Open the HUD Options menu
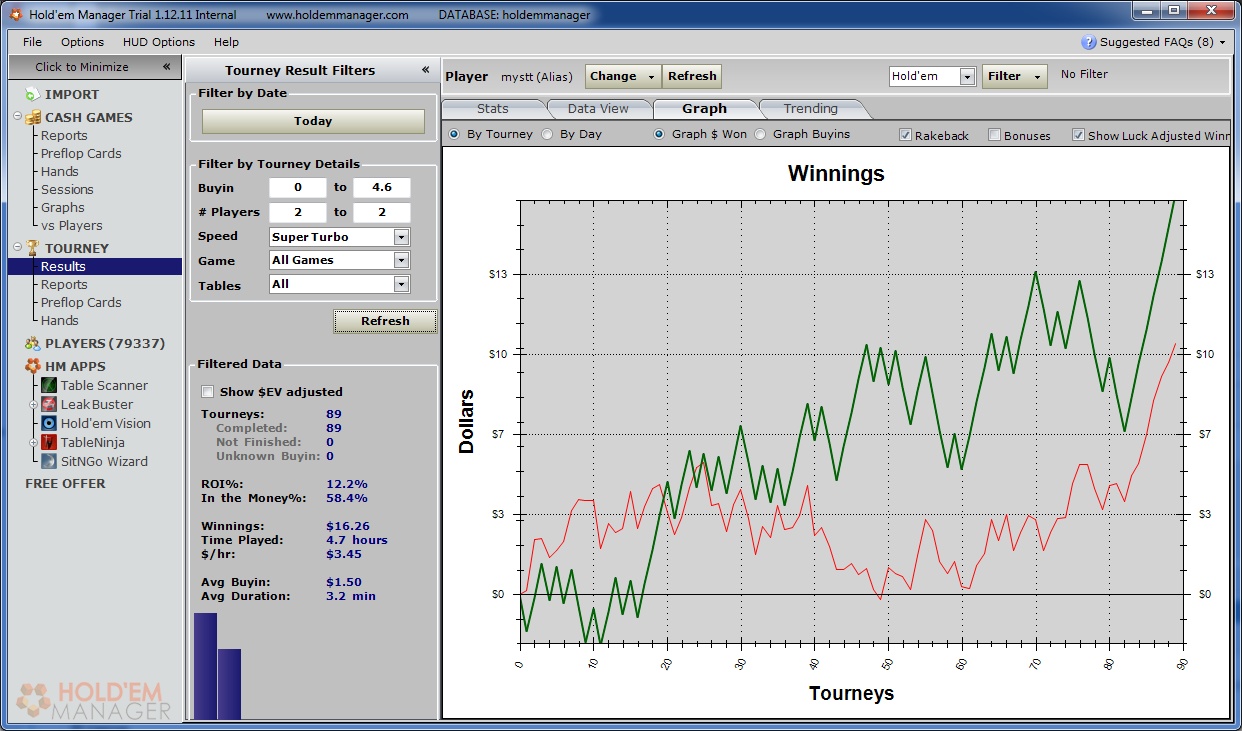 159,42
